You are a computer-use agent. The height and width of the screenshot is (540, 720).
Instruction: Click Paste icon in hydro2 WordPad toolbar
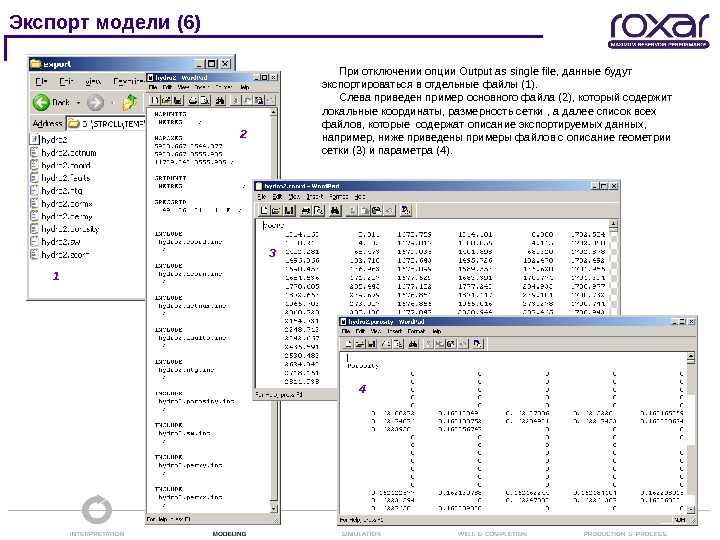point(259,100)
